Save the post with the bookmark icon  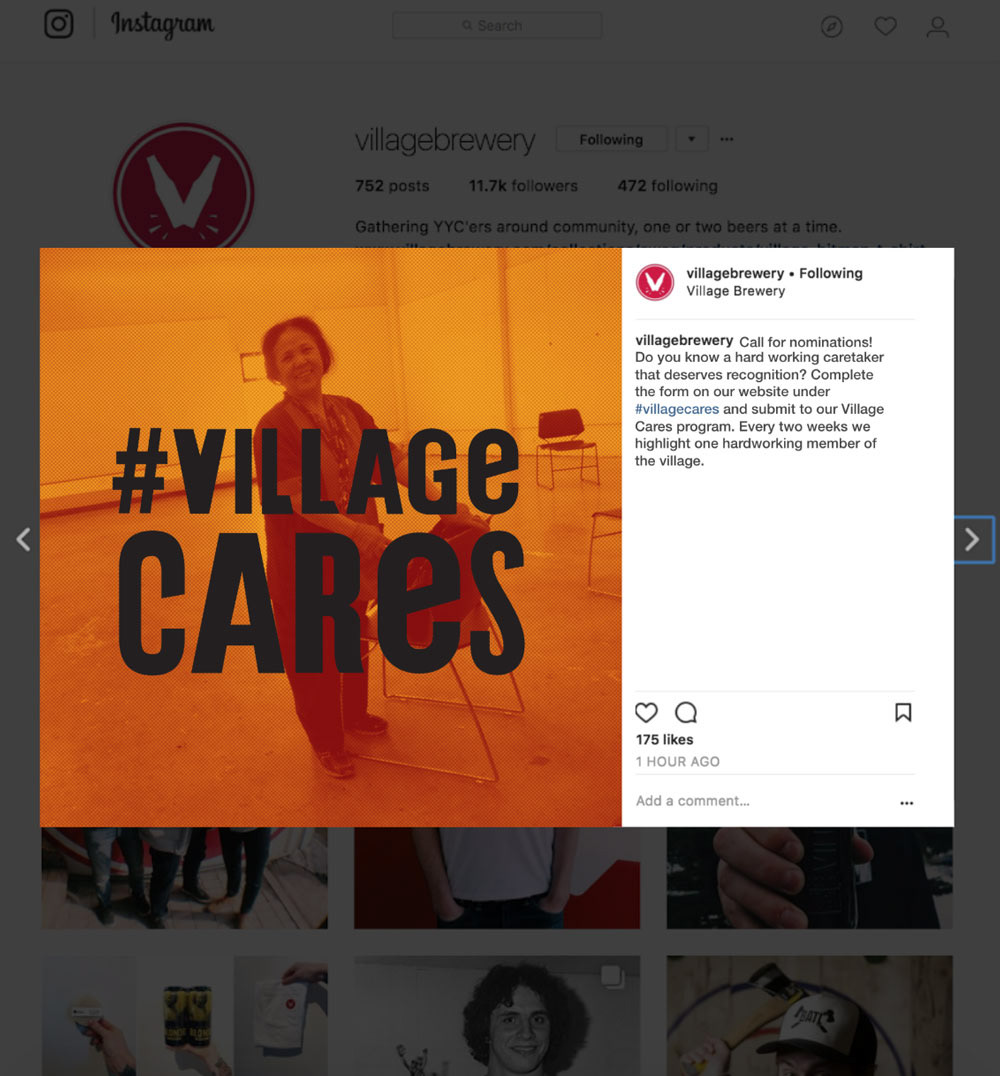903,712
